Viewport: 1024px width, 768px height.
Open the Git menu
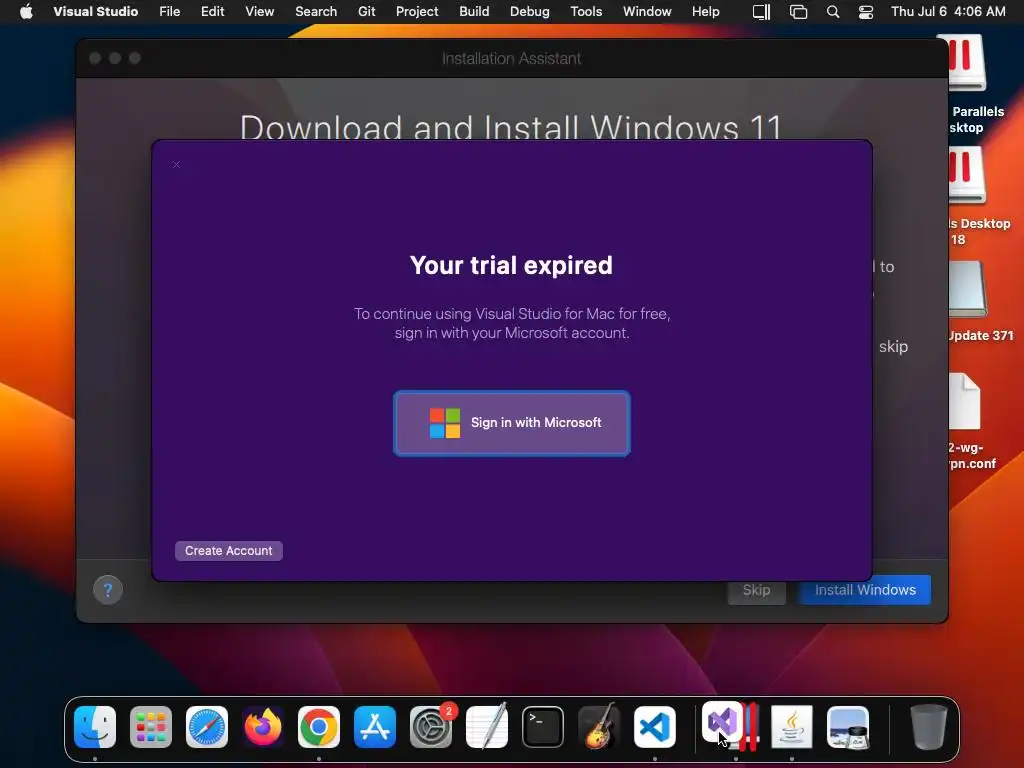367,11
